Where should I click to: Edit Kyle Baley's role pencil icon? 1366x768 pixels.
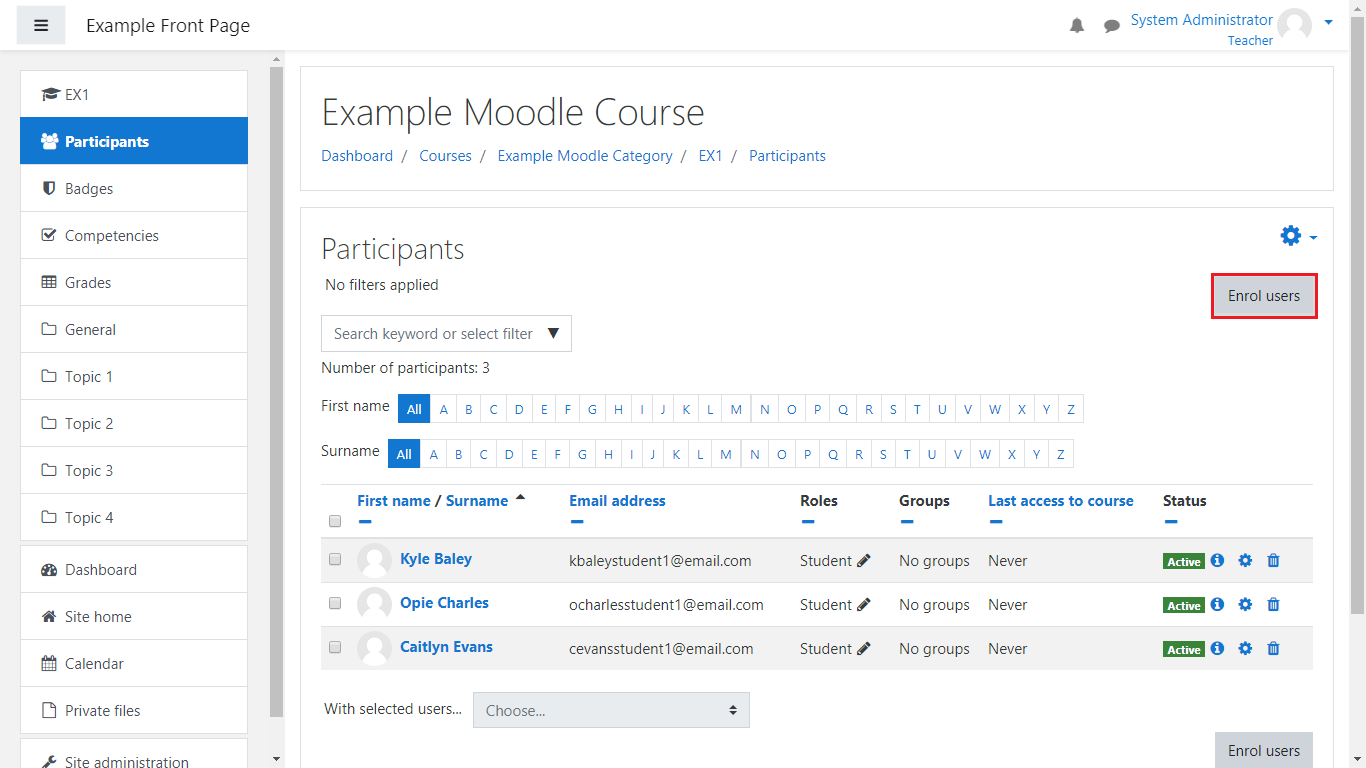(864, 561)
